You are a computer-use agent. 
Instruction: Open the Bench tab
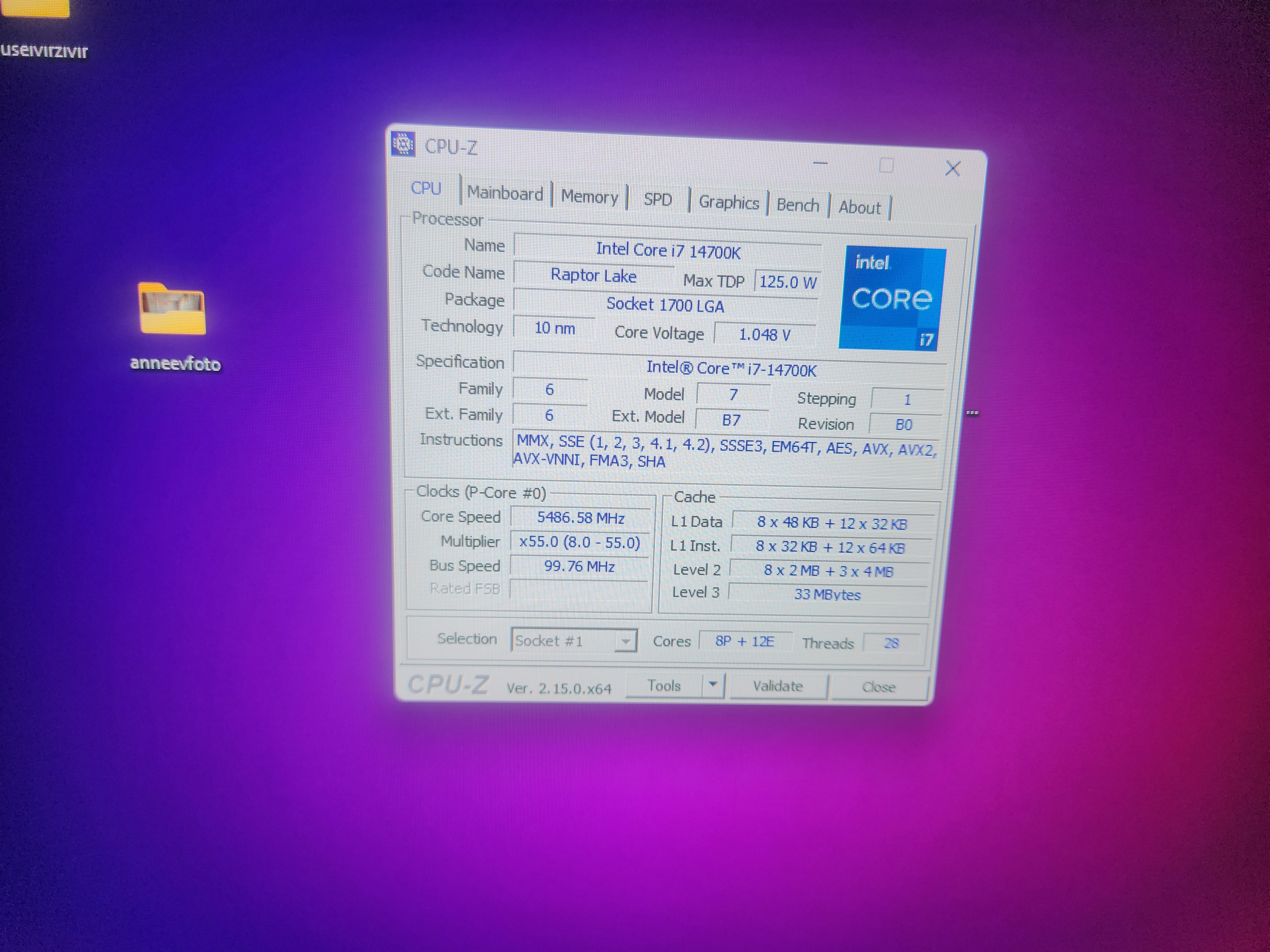(x=798, y=205)
